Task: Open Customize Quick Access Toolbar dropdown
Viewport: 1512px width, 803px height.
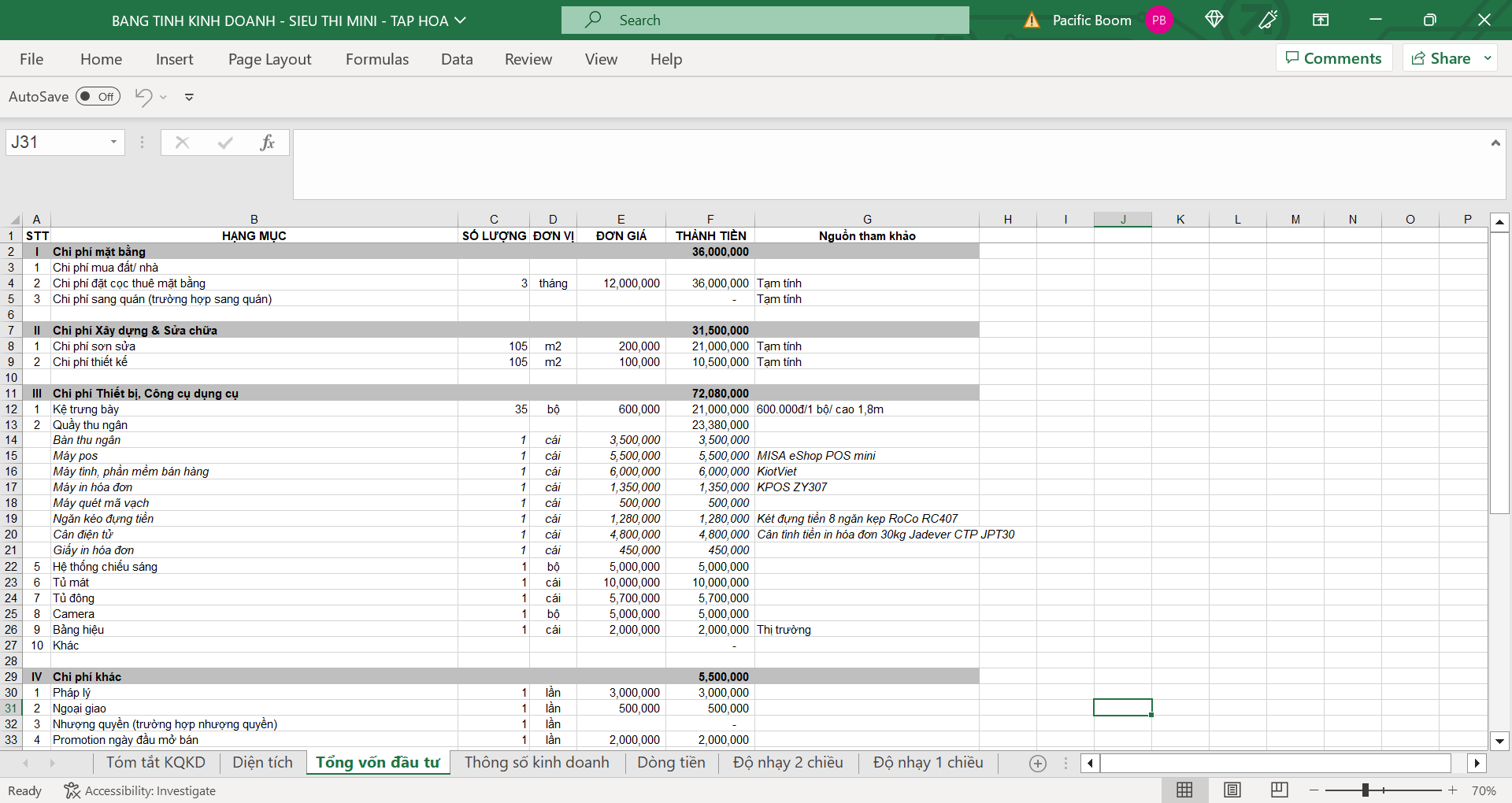Action: 189,98
